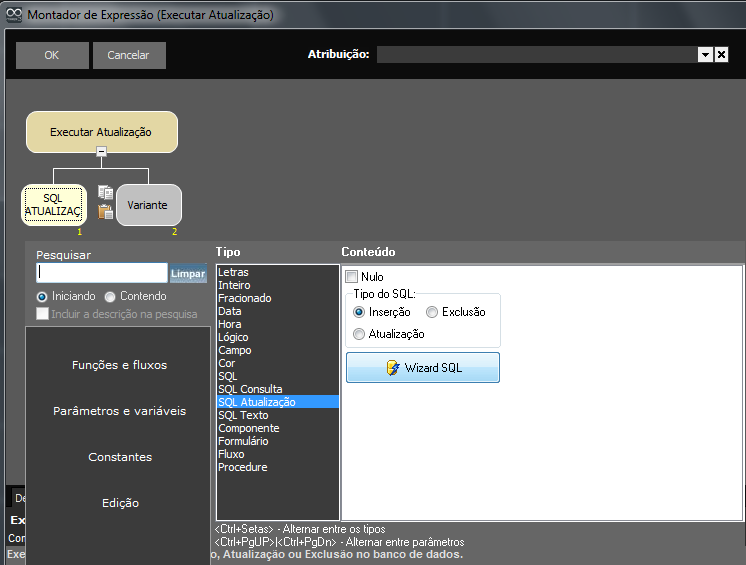Select the Variante parameter node
The width and height of the screenshot is (746, 565).
coord(149,205)
